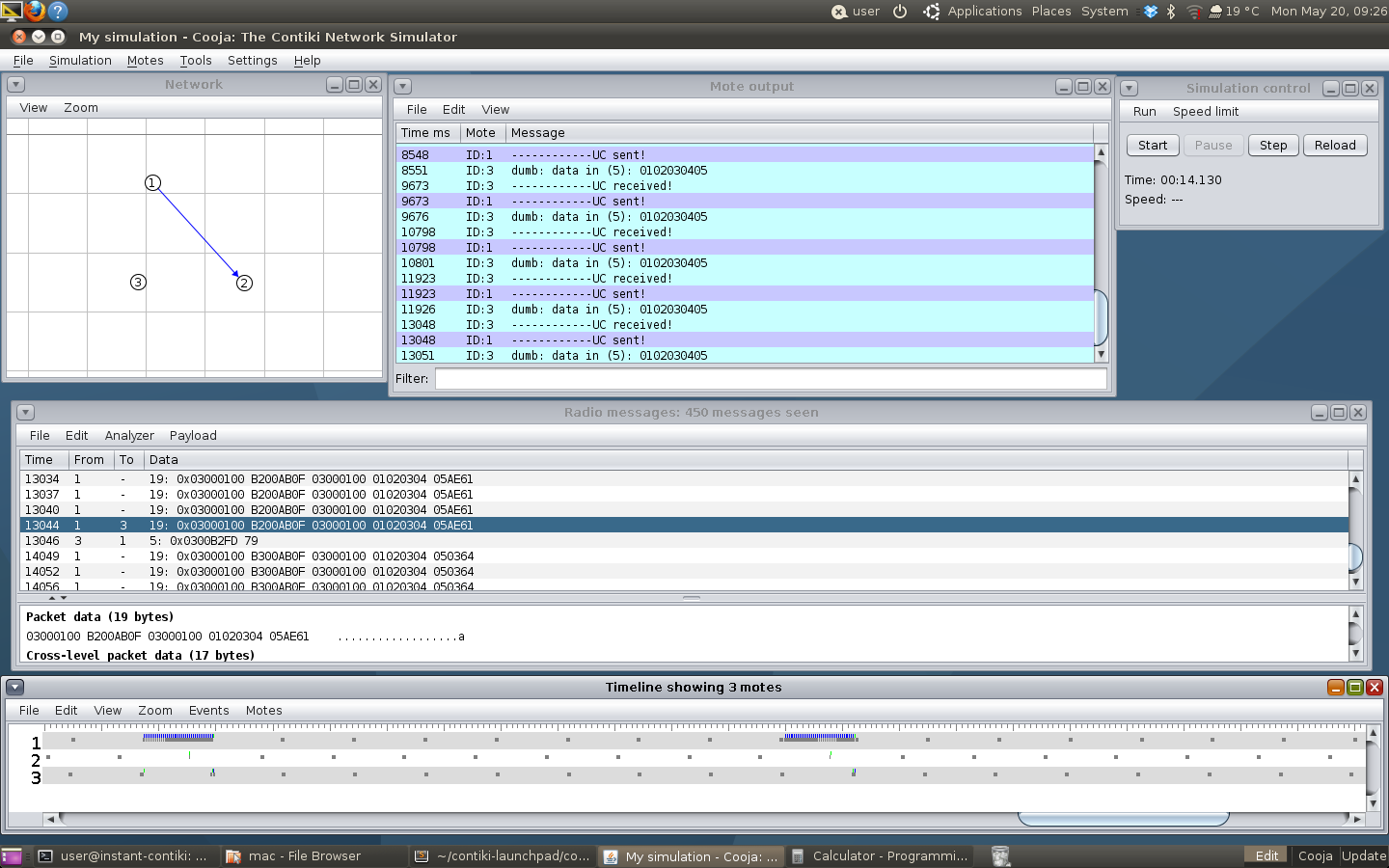This screenshot has width=1389, height=868.
Task: Open Run menu in Simulation control
Action: click(x=1145, y=112)
